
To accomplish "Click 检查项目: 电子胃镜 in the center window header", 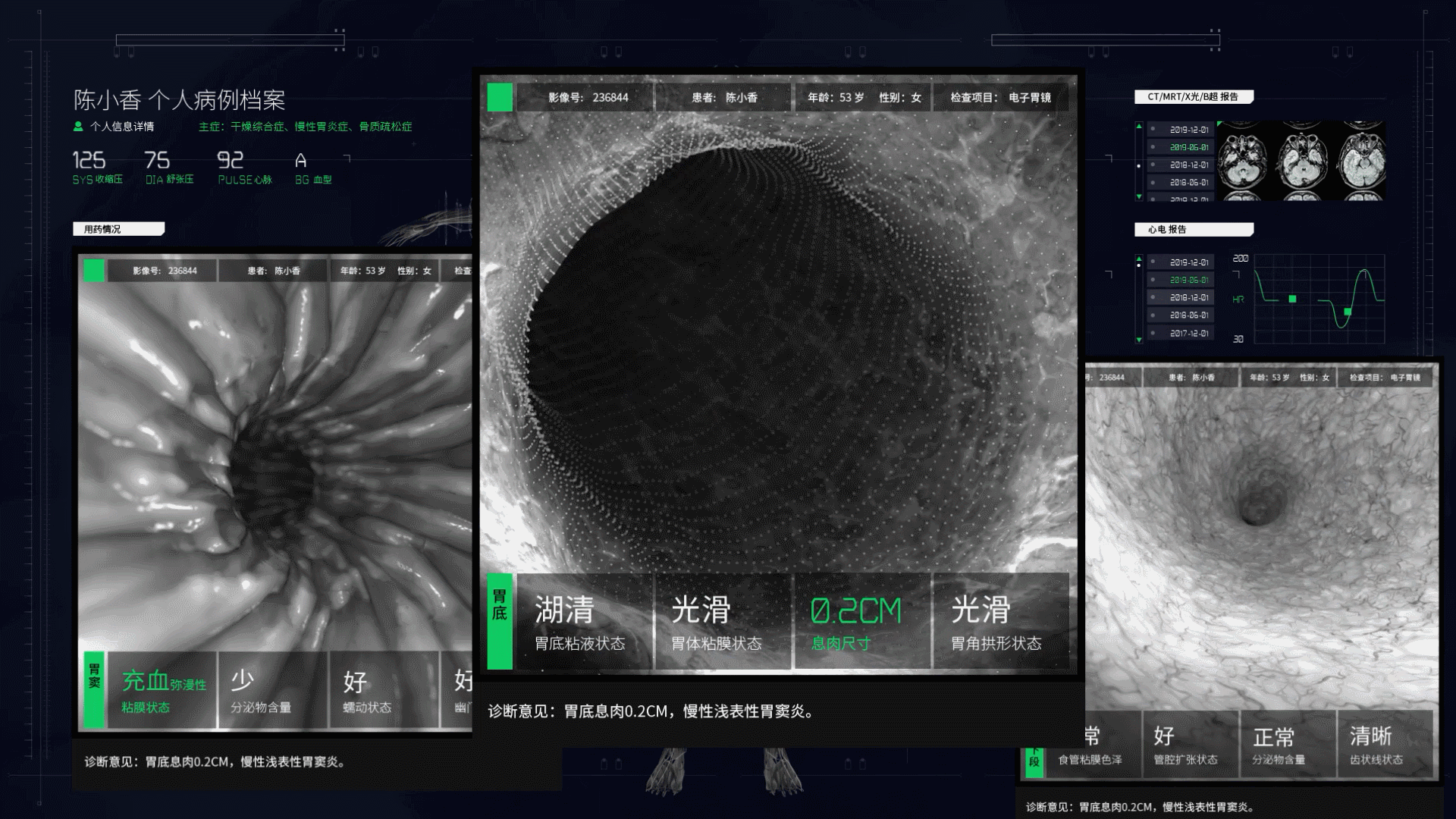I will coord(1001,98).
